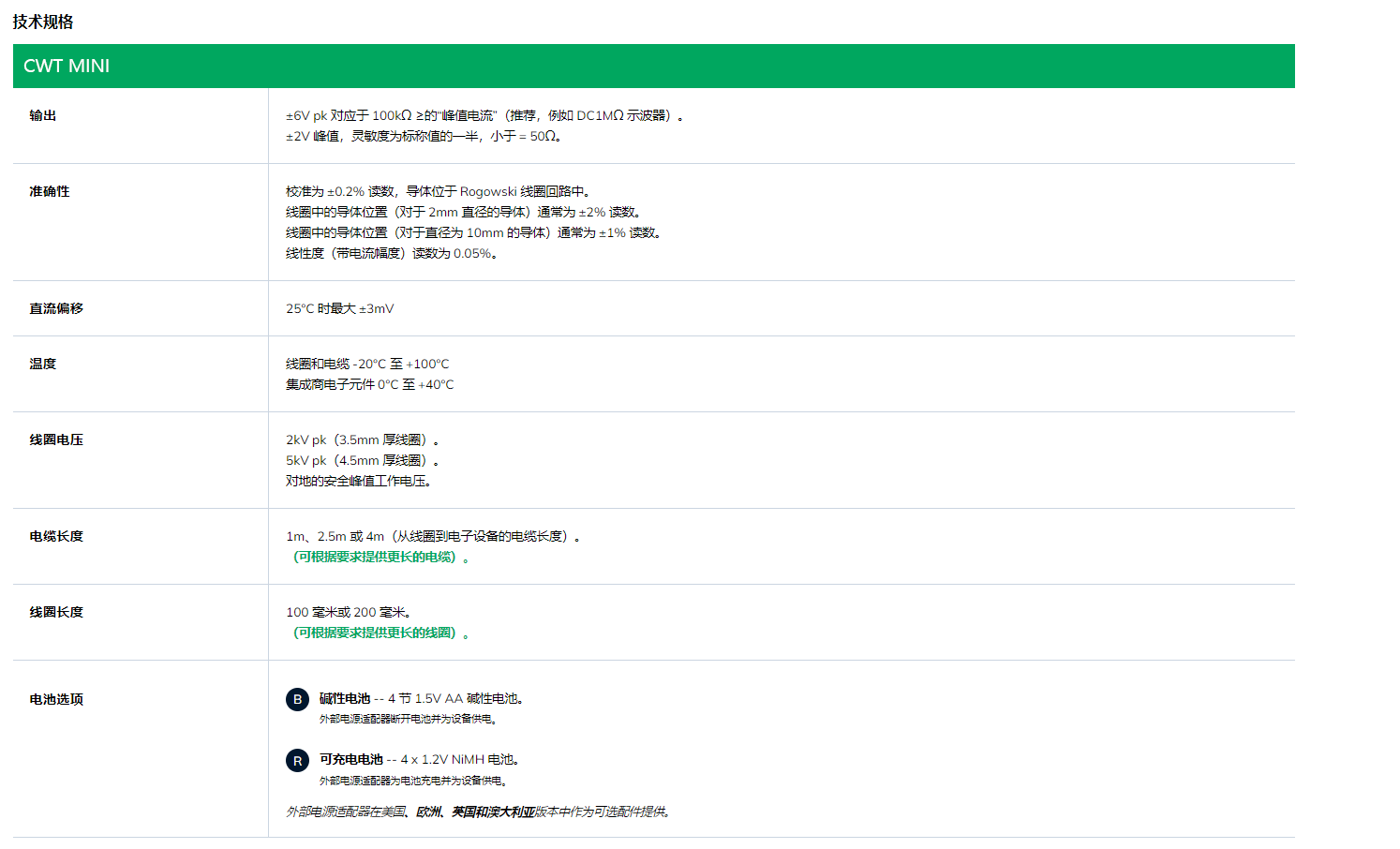Viewport: 1400px width, 849px height.
Task: Click the 100 毫米或 200 毫米 text
Action: coord(349,612)
